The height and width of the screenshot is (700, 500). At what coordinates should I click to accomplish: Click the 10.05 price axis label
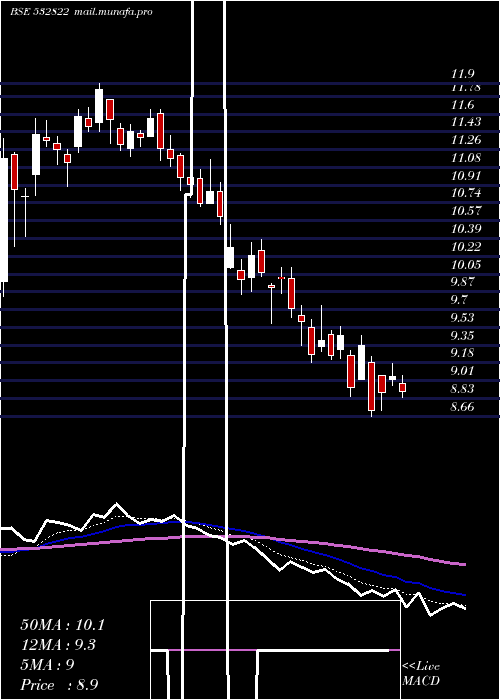pos(466,264)
